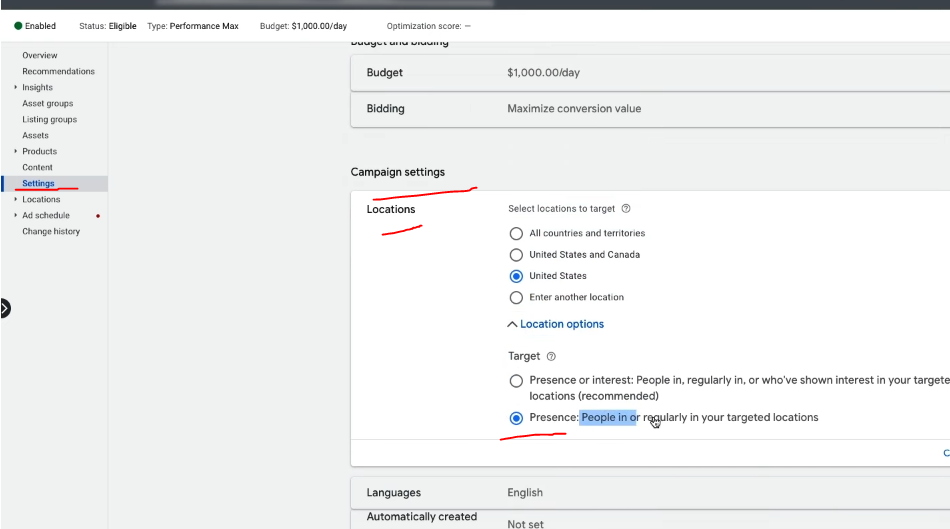Click the black arrow circle on left edge

(x=4, y=309)
